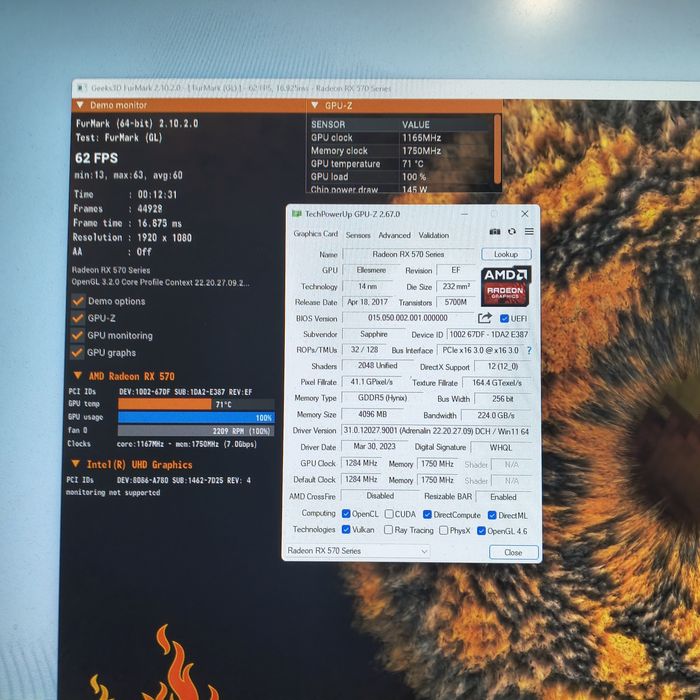Image resolution: width=700 pixels, height=700 pixels.
Task: Click the Close button in GPU-Z
Action: tap(513, 552)
